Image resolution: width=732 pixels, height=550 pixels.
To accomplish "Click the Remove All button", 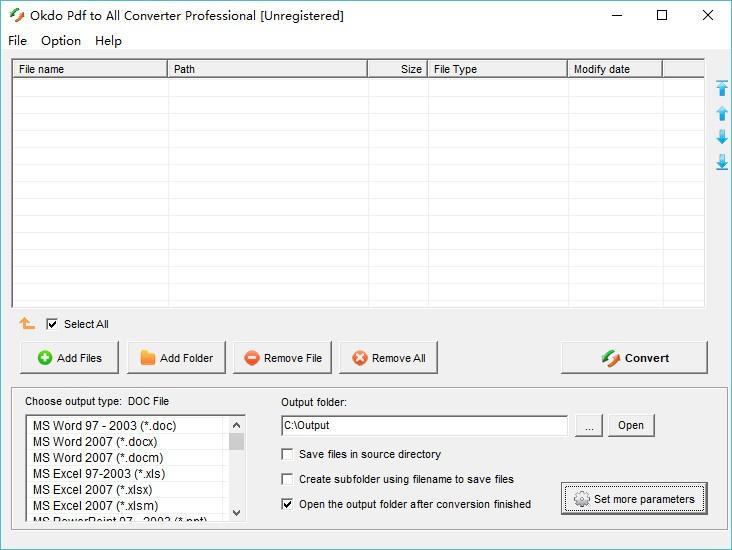I will 388,358.
